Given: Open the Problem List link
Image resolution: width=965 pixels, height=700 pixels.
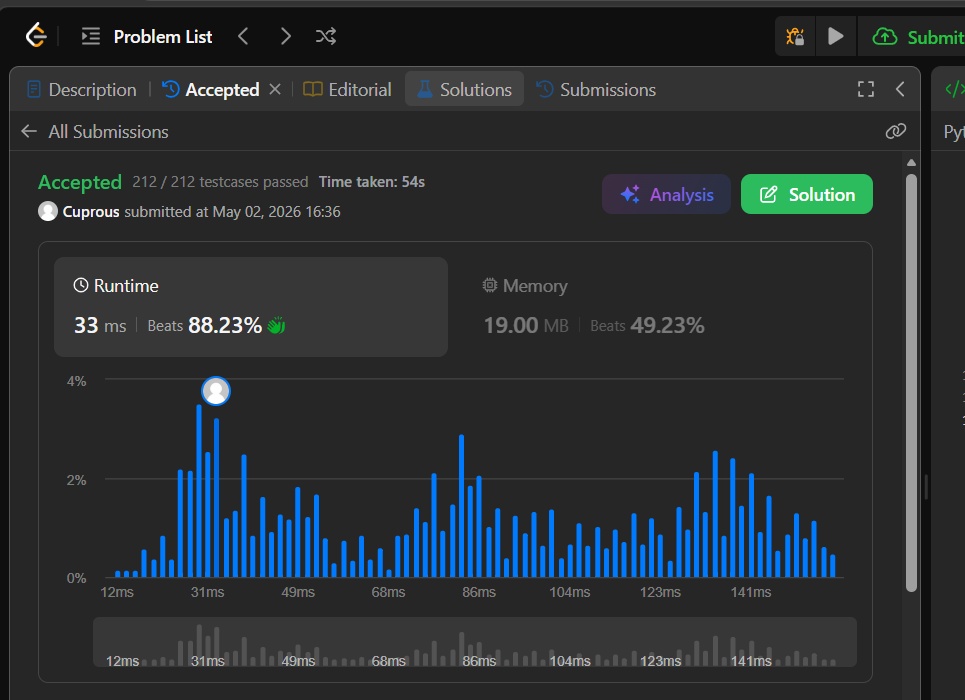Looking at the screenshot, I should click(163, 36).
